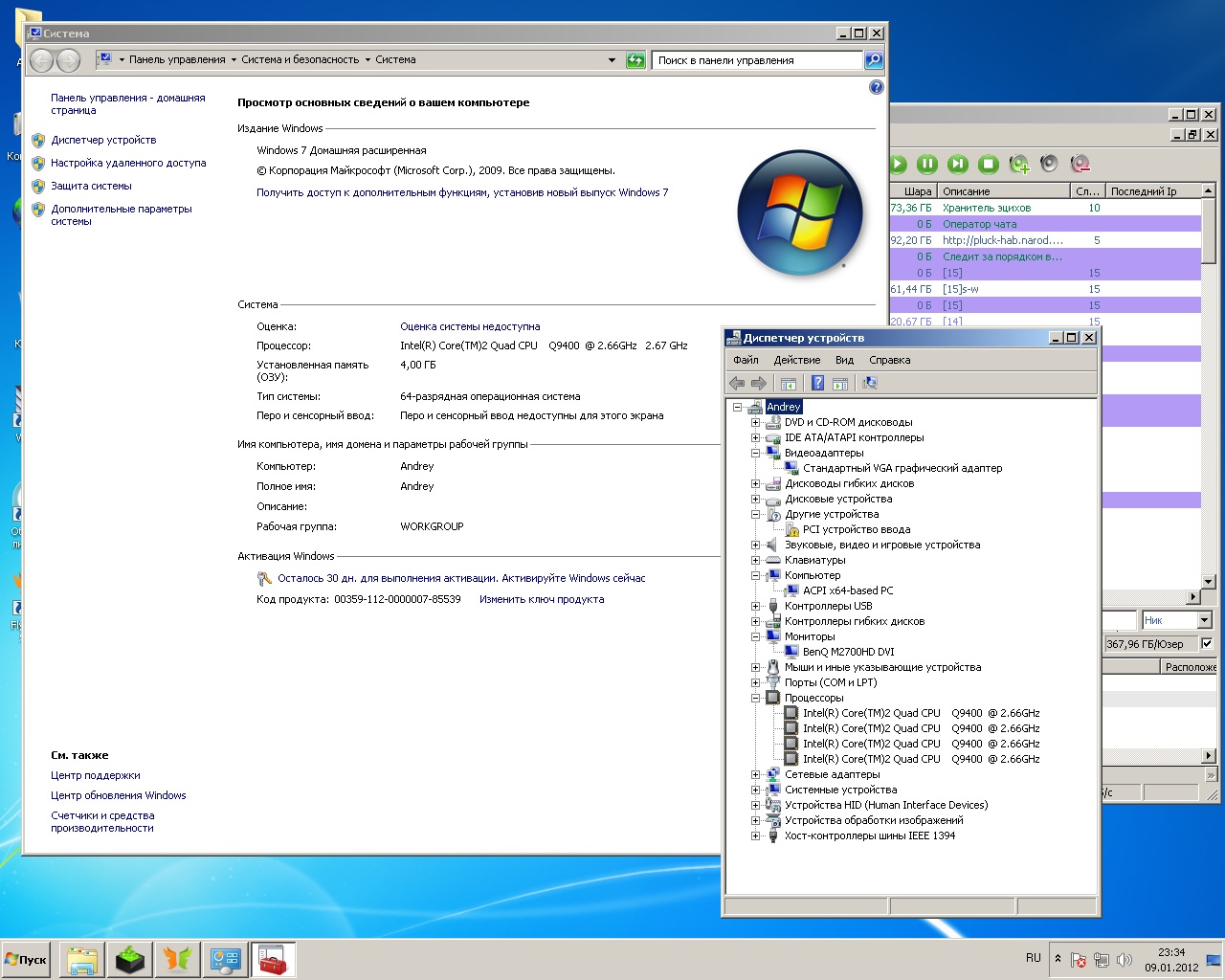Collapse the Видеоадаптеры node
1225x980 pixels.
(755, 453)
